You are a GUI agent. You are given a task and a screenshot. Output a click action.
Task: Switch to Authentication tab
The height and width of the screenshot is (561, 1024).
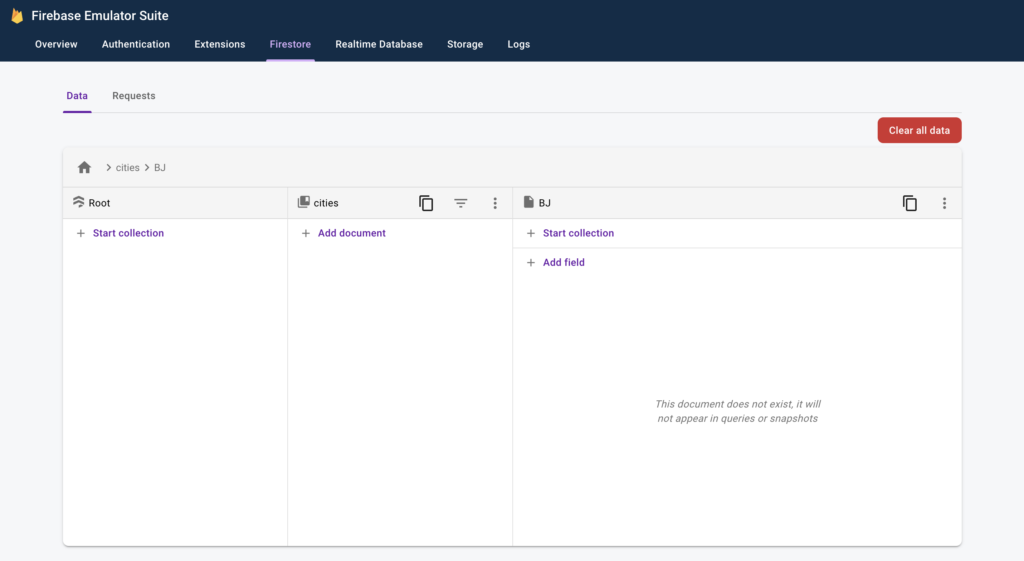pos(136,44)
